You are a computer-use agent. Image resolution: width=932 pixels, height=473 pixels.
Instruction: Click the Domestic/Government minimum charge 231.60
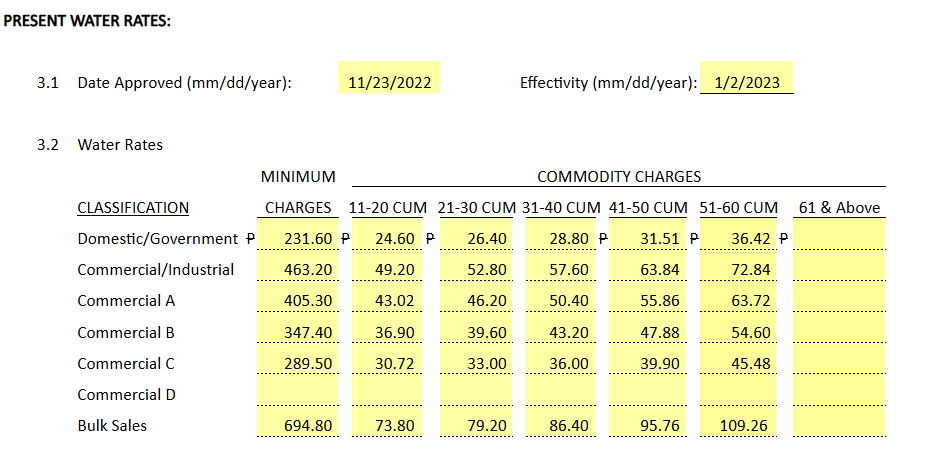298,234
